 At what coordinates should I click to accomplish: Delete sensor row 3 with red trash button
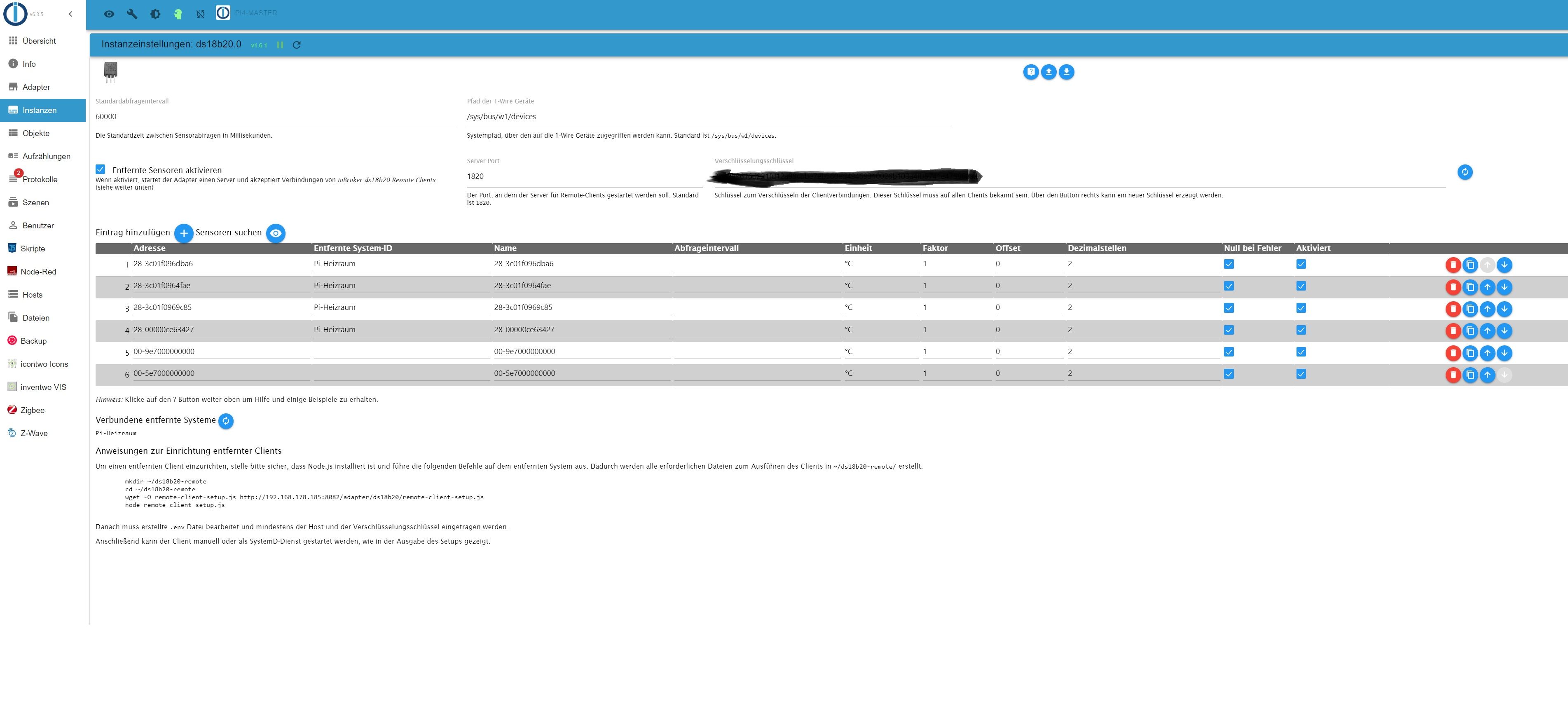(1453, 309)
